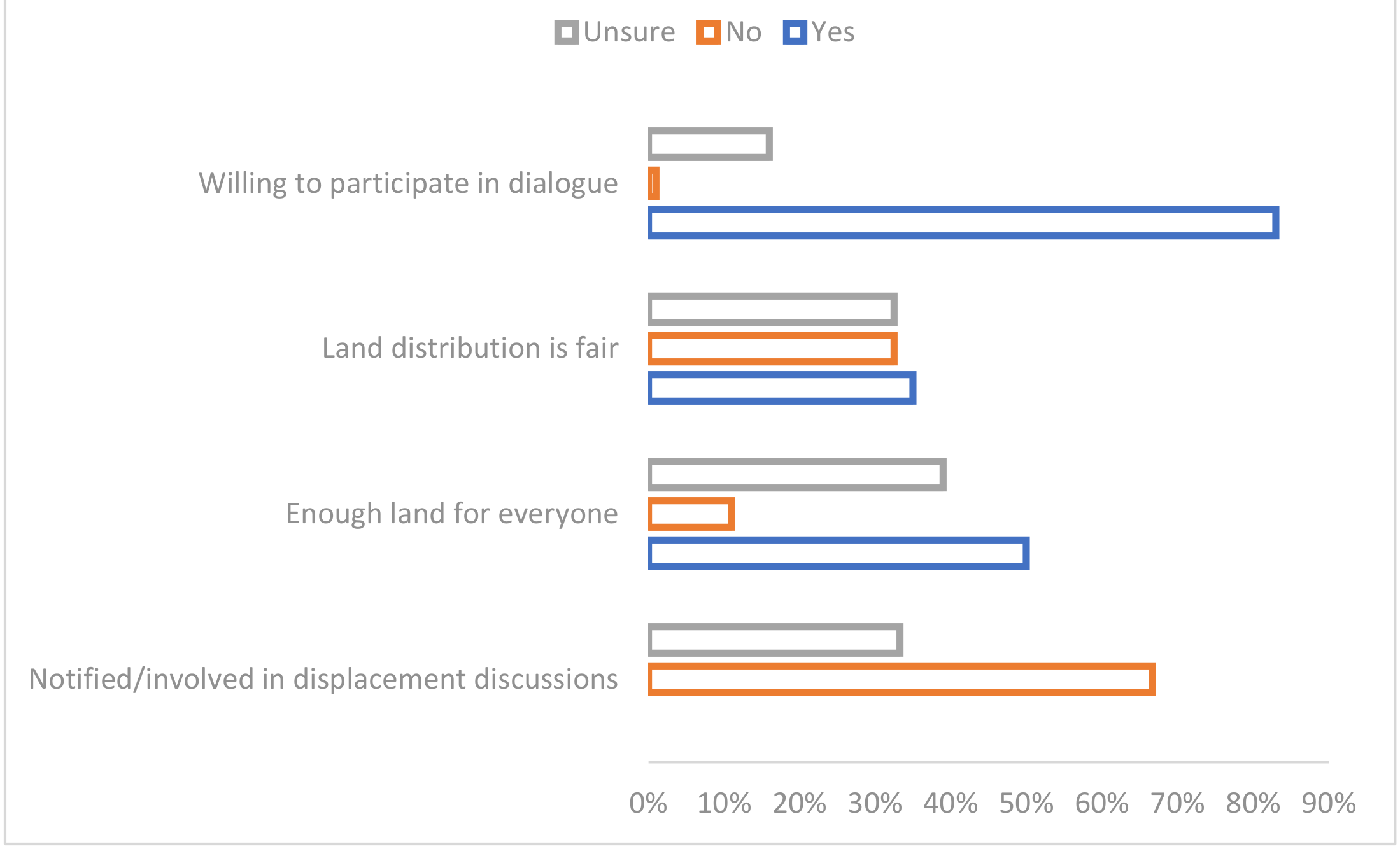Select blue Yes bar for enough land
The height and width of the screenshot is (849, 1400).
pyautogui.click(x=838, y=553)
